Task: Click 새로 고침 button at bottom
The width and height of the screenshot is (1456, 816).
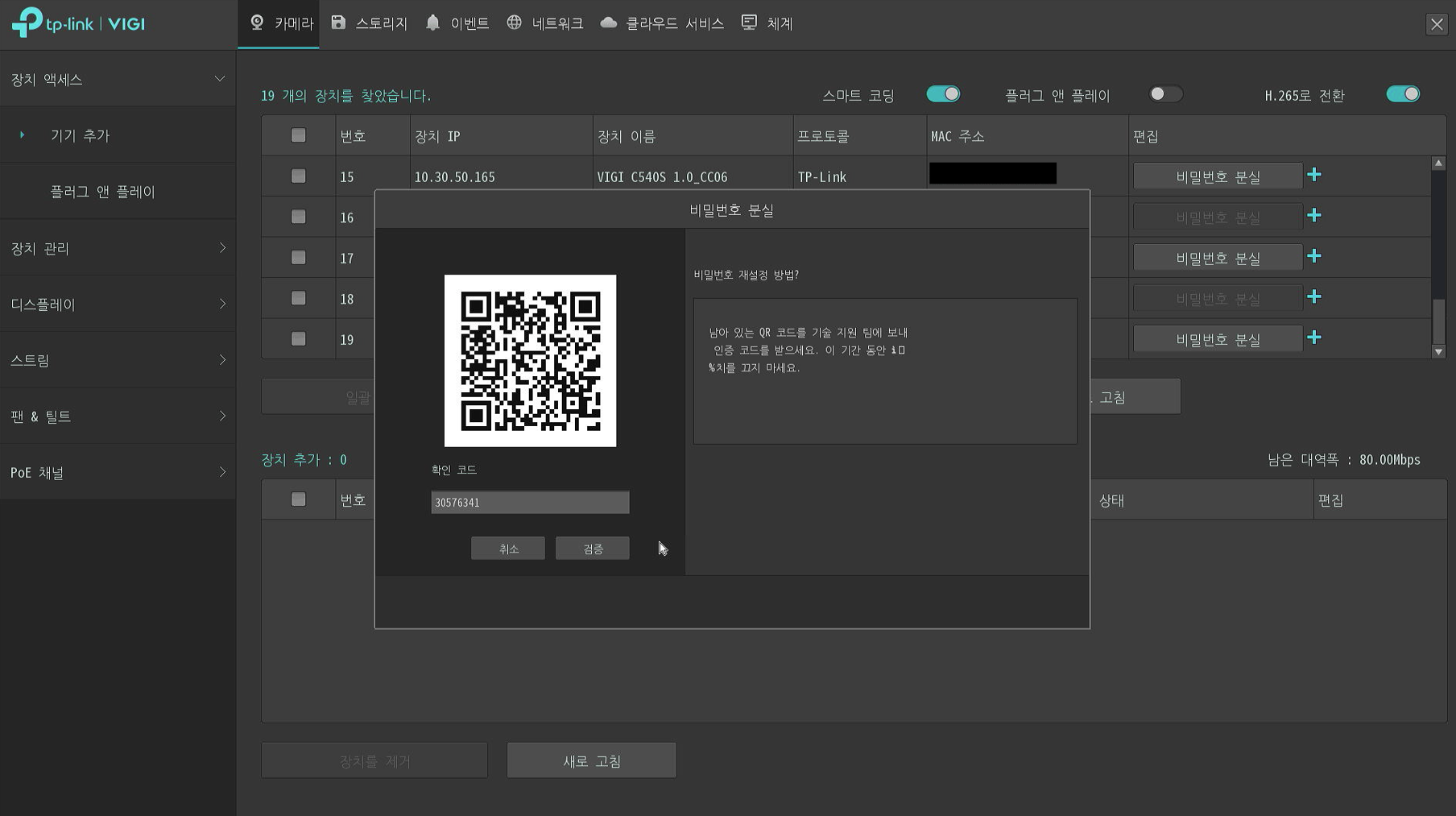Action: point(592,760)
